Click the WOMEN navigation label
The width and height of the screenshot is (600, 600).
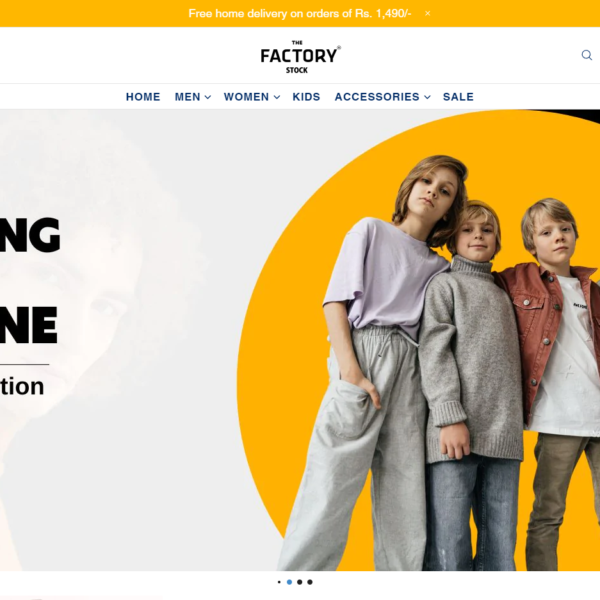(246, 97)
